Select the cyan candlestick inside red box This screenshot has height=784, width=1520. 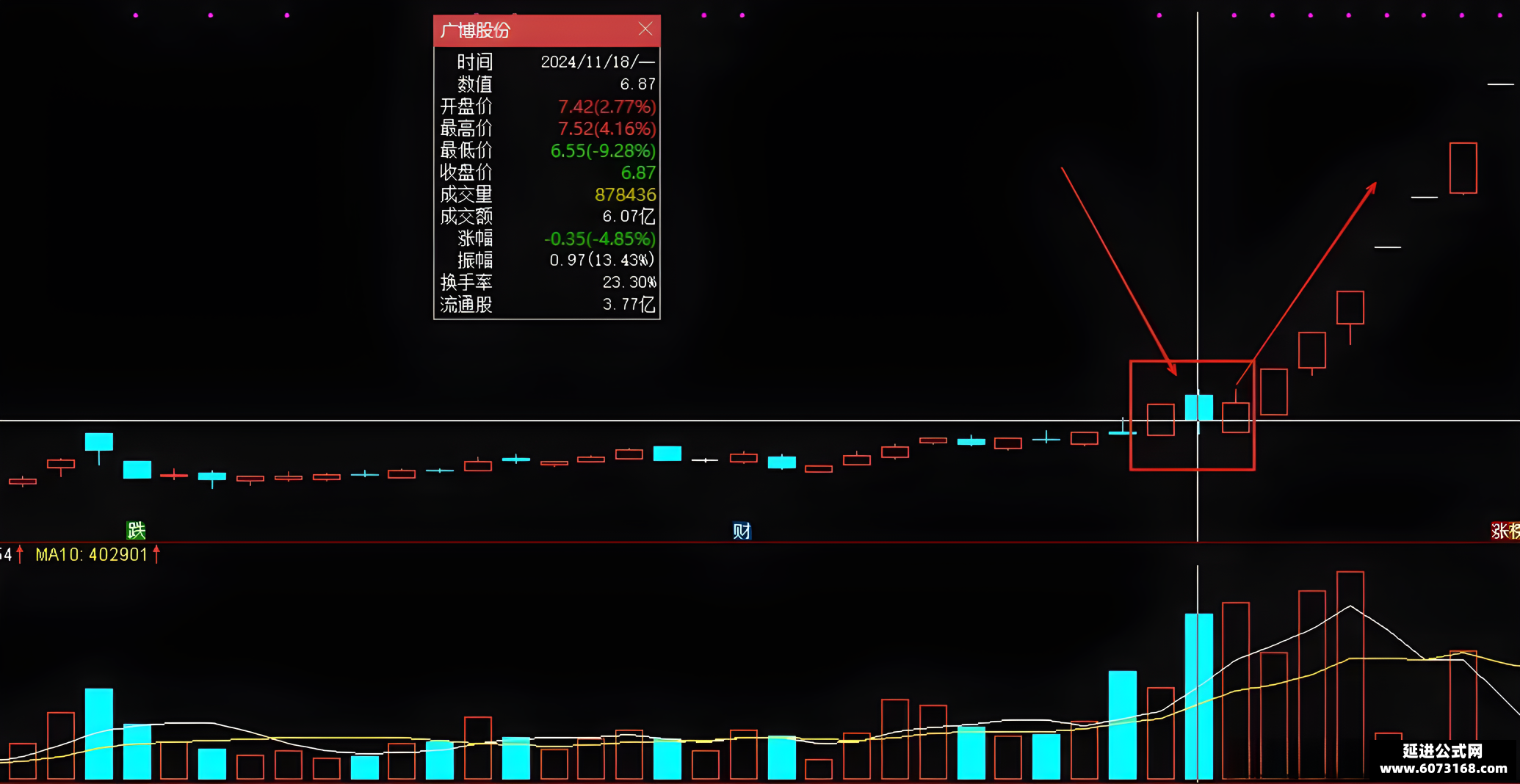click(1198, 407)
